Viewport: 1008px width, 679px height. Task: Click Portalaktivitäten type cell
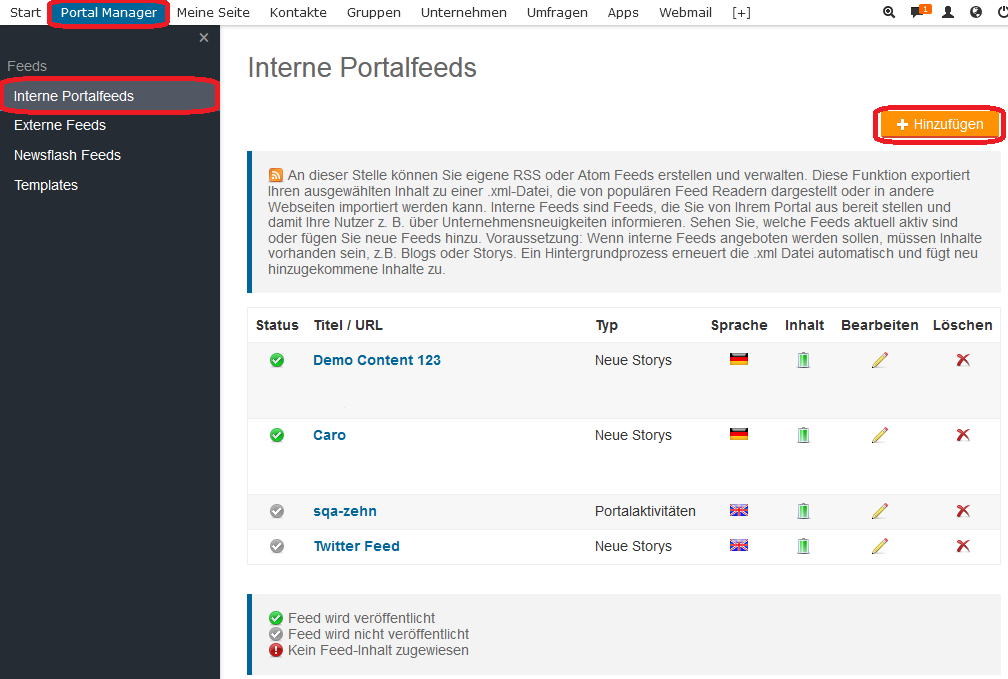[x=645, y=511]
